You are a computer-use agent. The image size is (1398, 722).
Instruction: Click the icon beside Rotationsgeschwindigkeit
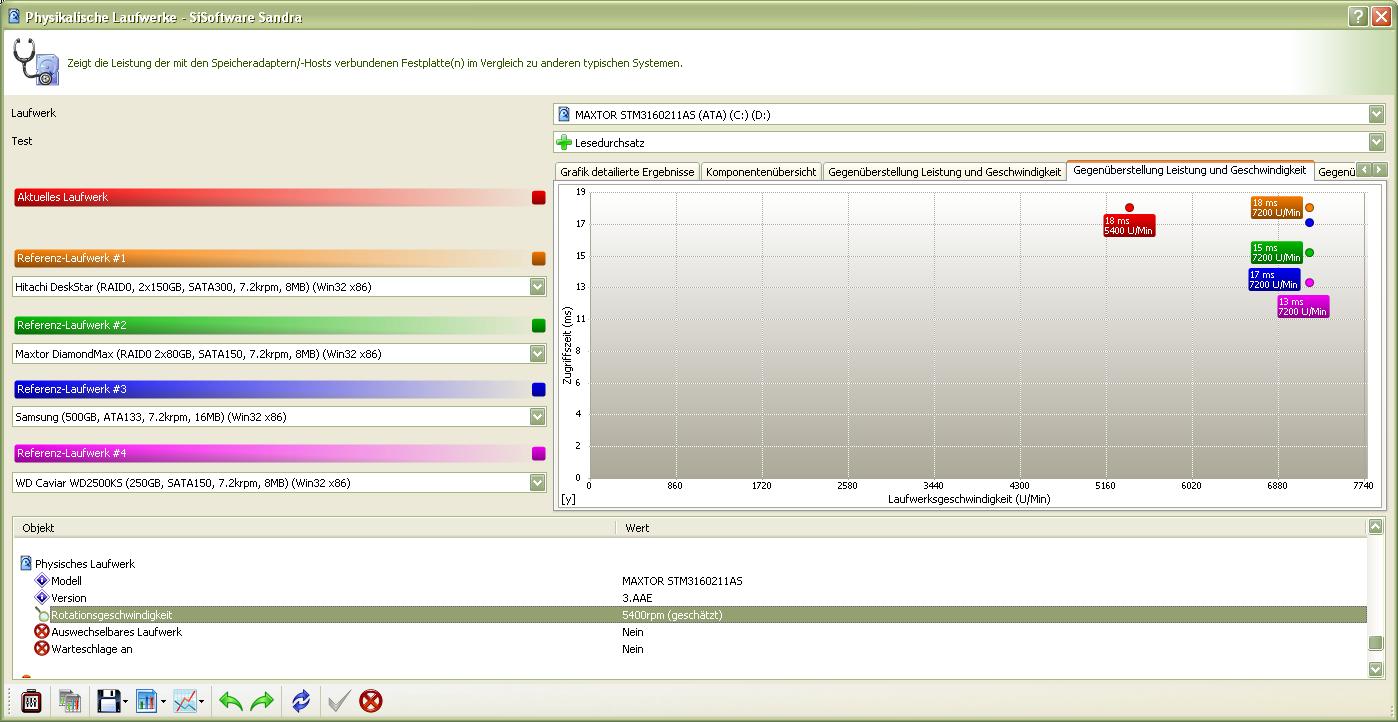point(42,615)
